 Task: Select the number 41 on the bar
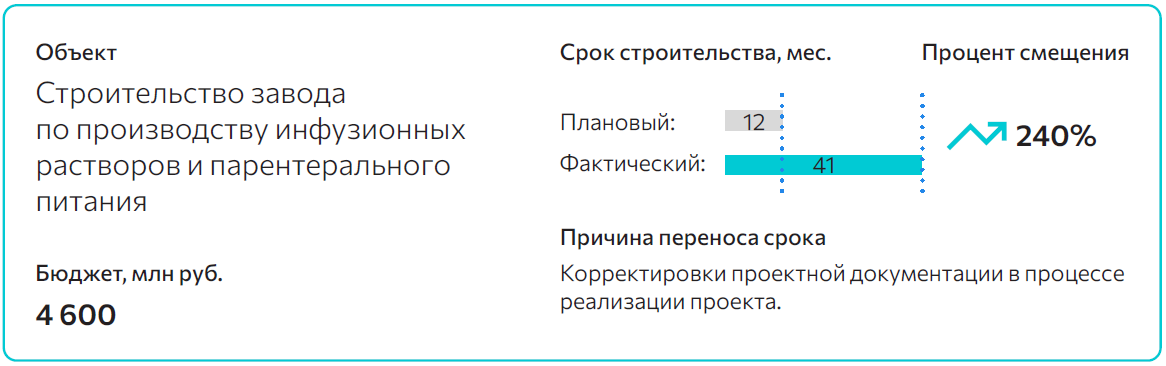[x=823, y=165]
